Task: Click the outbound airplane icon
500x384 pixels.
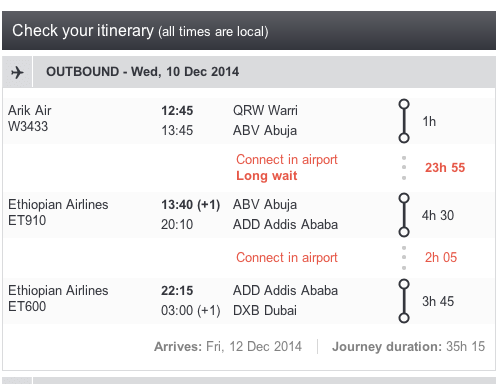Action: pos(17,72)
